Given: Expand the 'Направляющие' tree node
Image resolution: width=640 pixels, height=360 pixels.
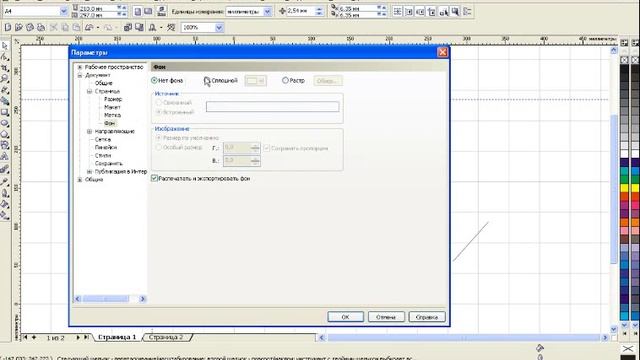Looking at the screenshot, I should tap(89, 131).
